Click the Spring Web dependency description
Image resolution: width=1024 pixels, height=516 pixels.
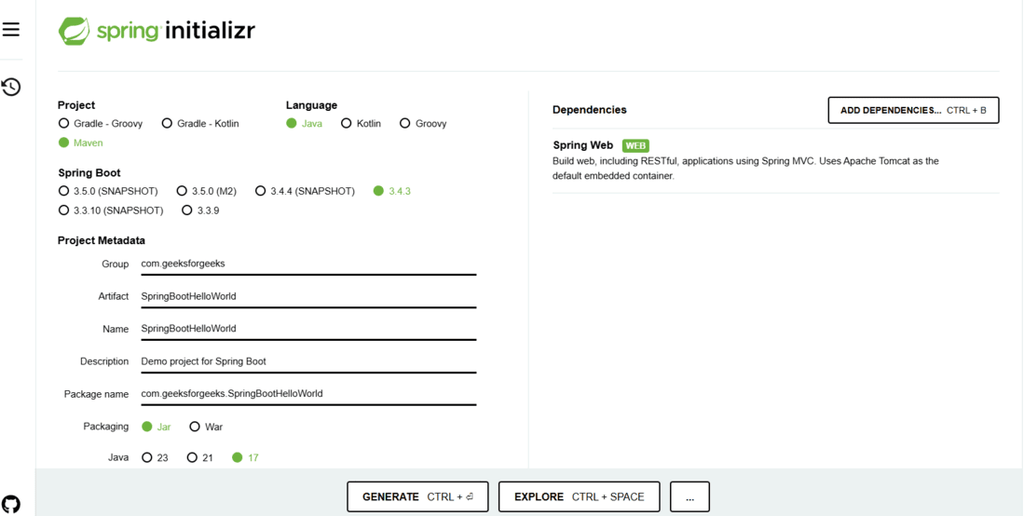pos(746,169)
